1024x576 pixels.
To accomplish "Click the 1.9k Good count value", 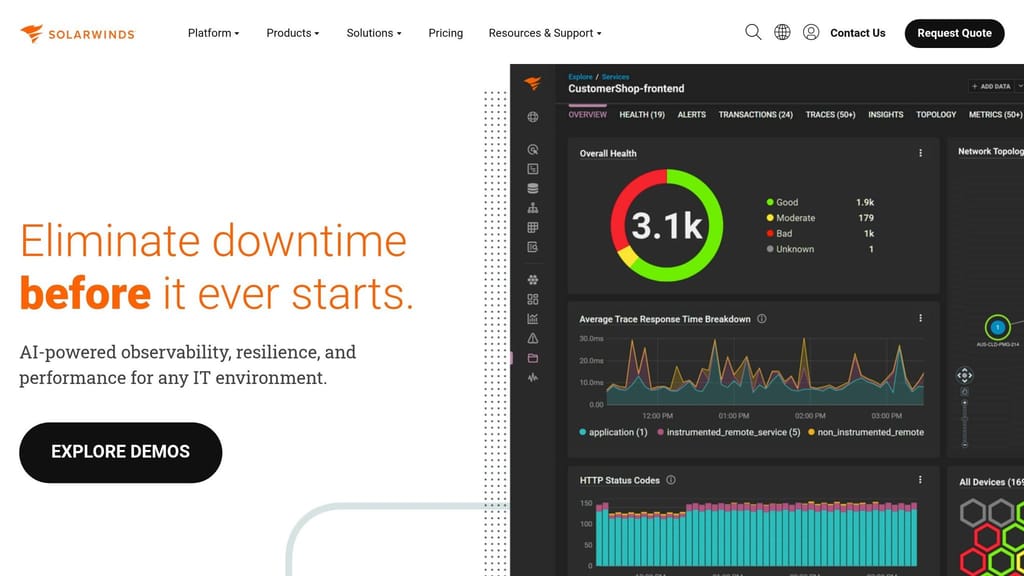I will (x=865, y=202).
